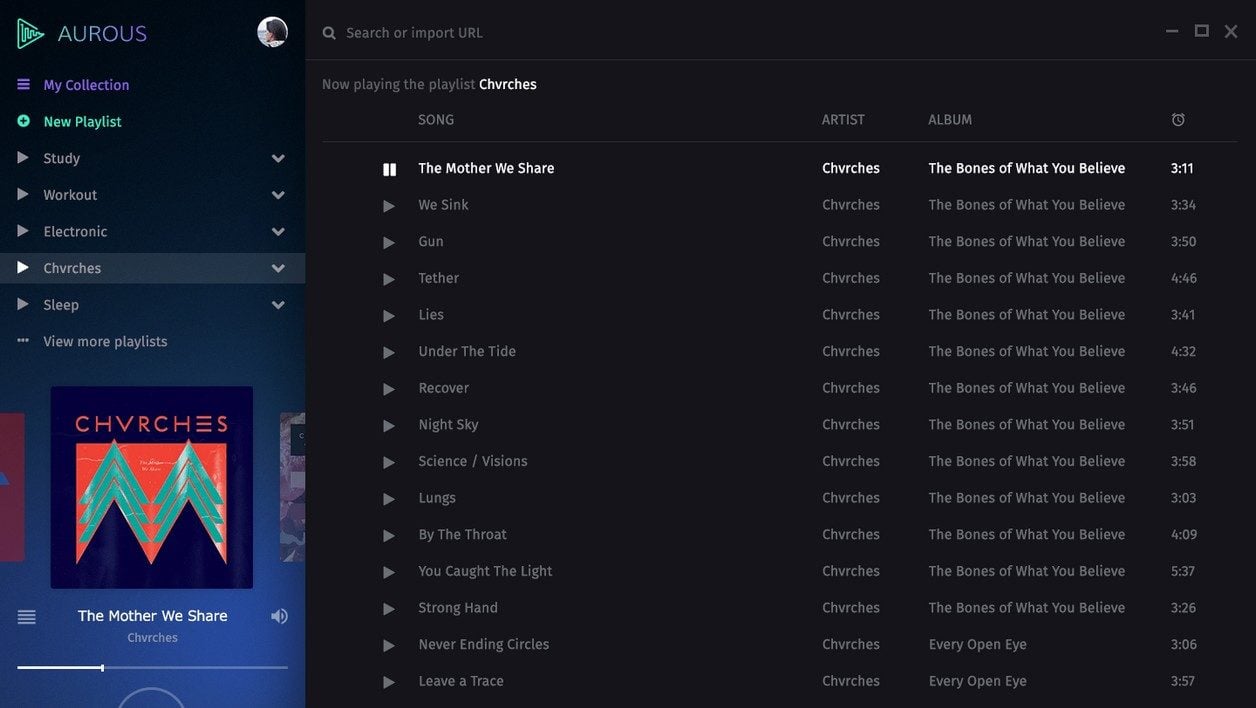This screenshot has width=1256, height=708.
Task: Play the song Lies
Action: pyautogui.click(x=389, y=316)
